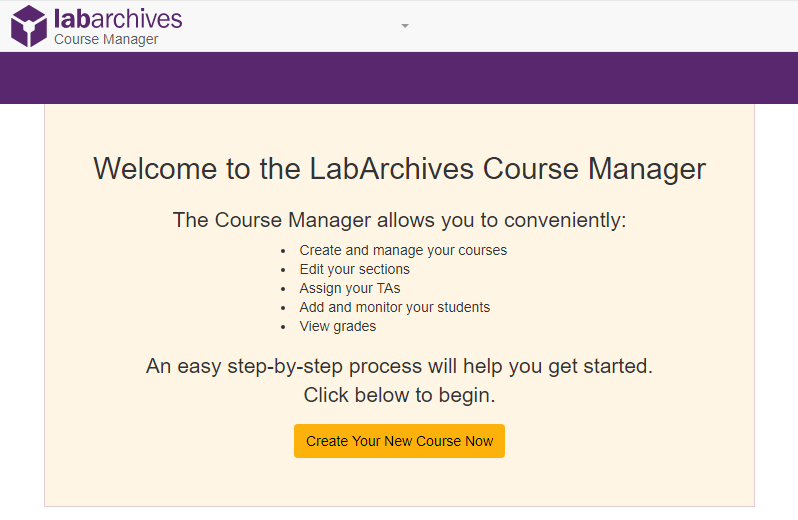
Task: Click the "Assign your TAs" list item
Action: (x=349, y=288)
